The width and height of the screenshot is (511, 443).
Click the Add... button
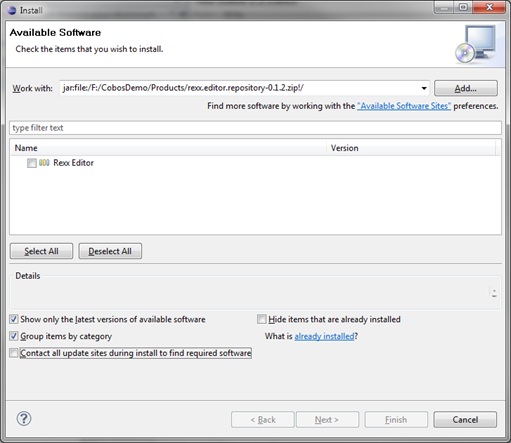click(466, 88)
